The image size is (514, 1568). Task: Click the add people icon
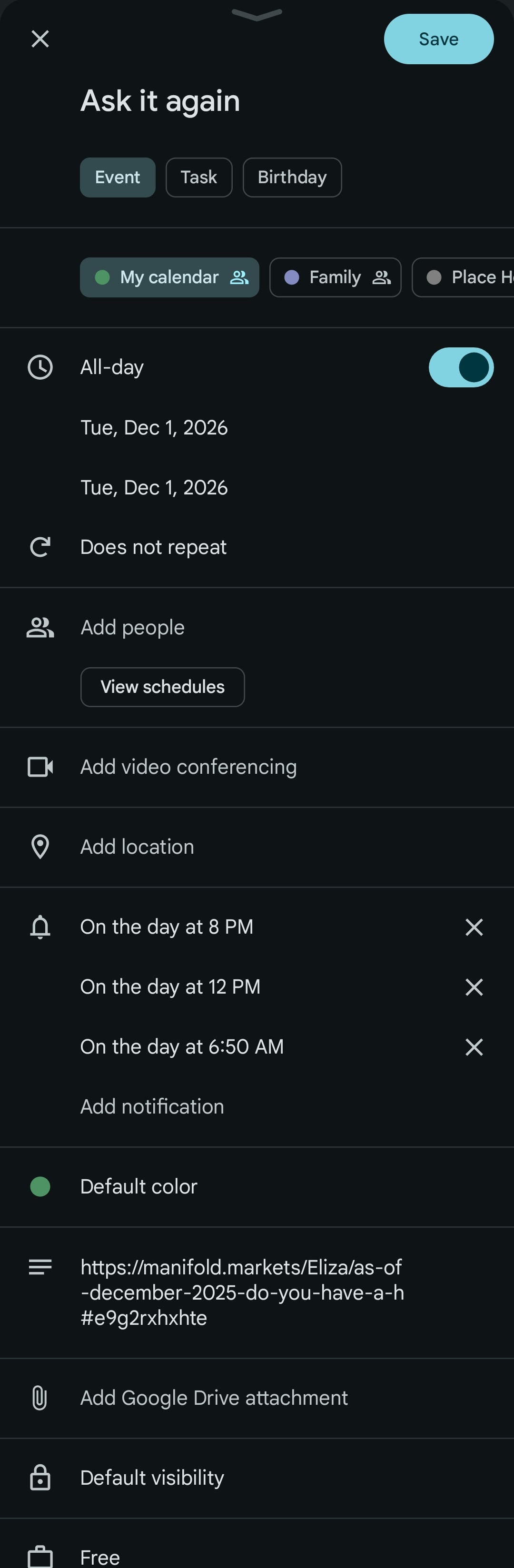(40, 628)
